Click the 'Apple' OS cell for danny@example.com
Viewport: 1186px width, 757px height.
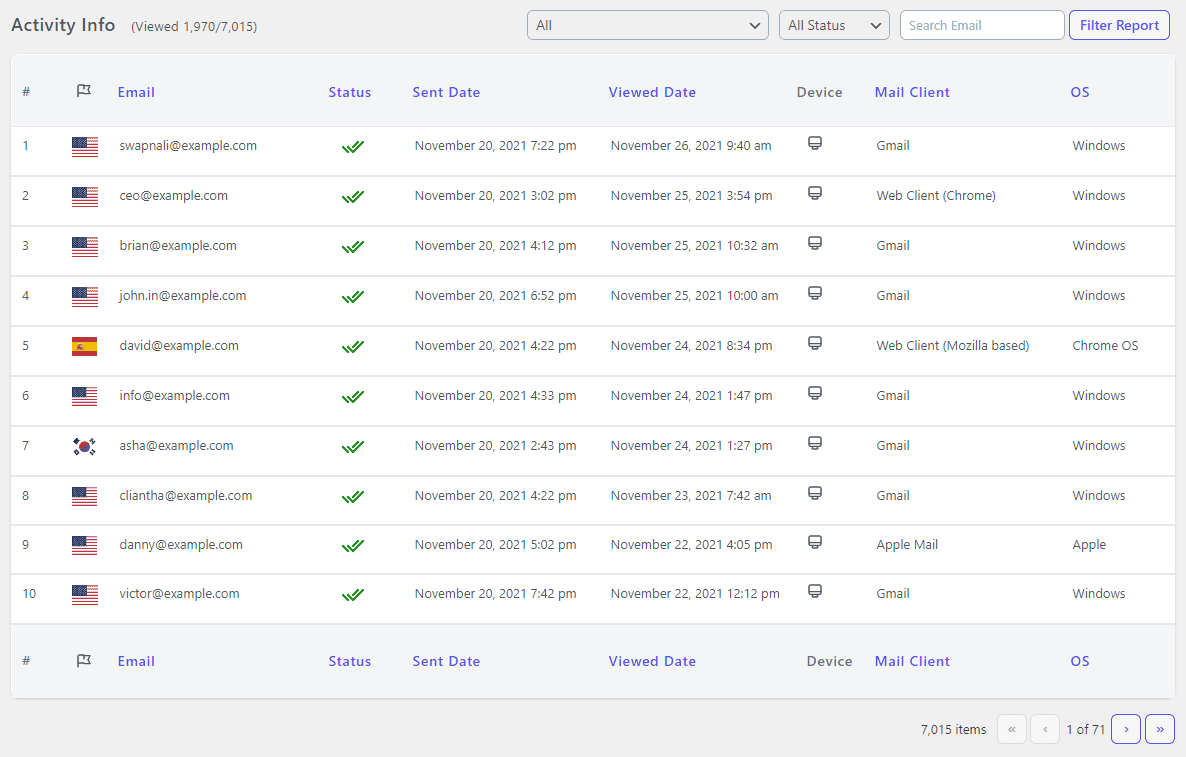coord(1089,544)
